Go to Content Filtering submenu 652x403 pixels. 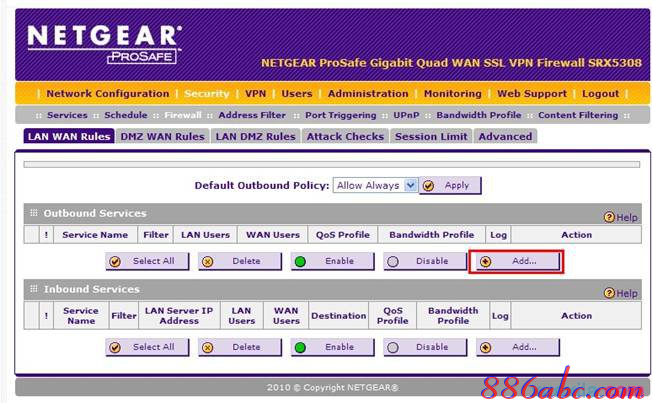tap(578, 115)
